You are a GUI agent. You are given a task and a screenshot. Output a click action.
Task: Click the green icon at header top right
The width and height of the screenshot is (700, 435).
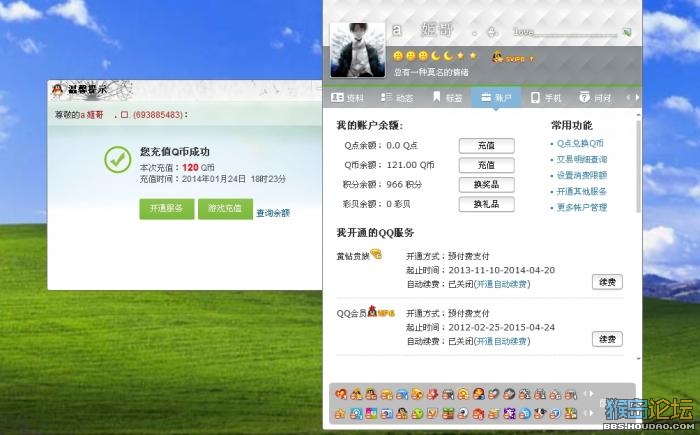(627, 32)
